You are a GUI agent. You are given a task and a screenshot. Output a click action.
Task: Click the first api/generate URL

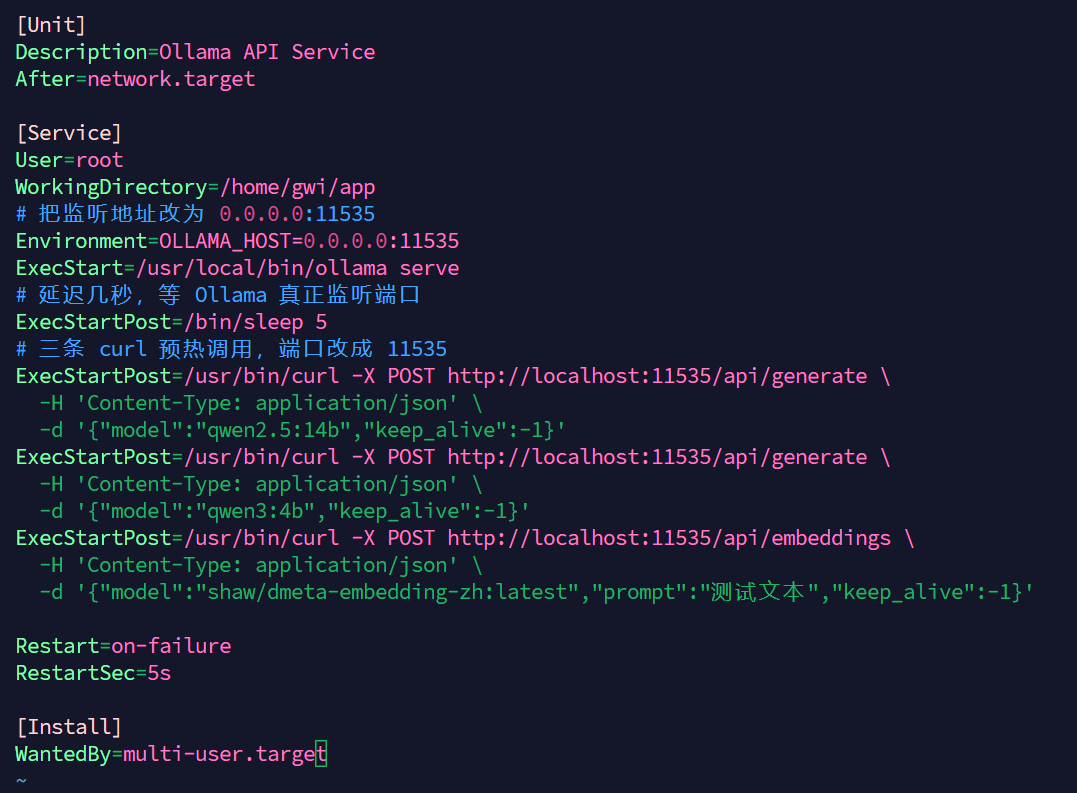(657, 376)
